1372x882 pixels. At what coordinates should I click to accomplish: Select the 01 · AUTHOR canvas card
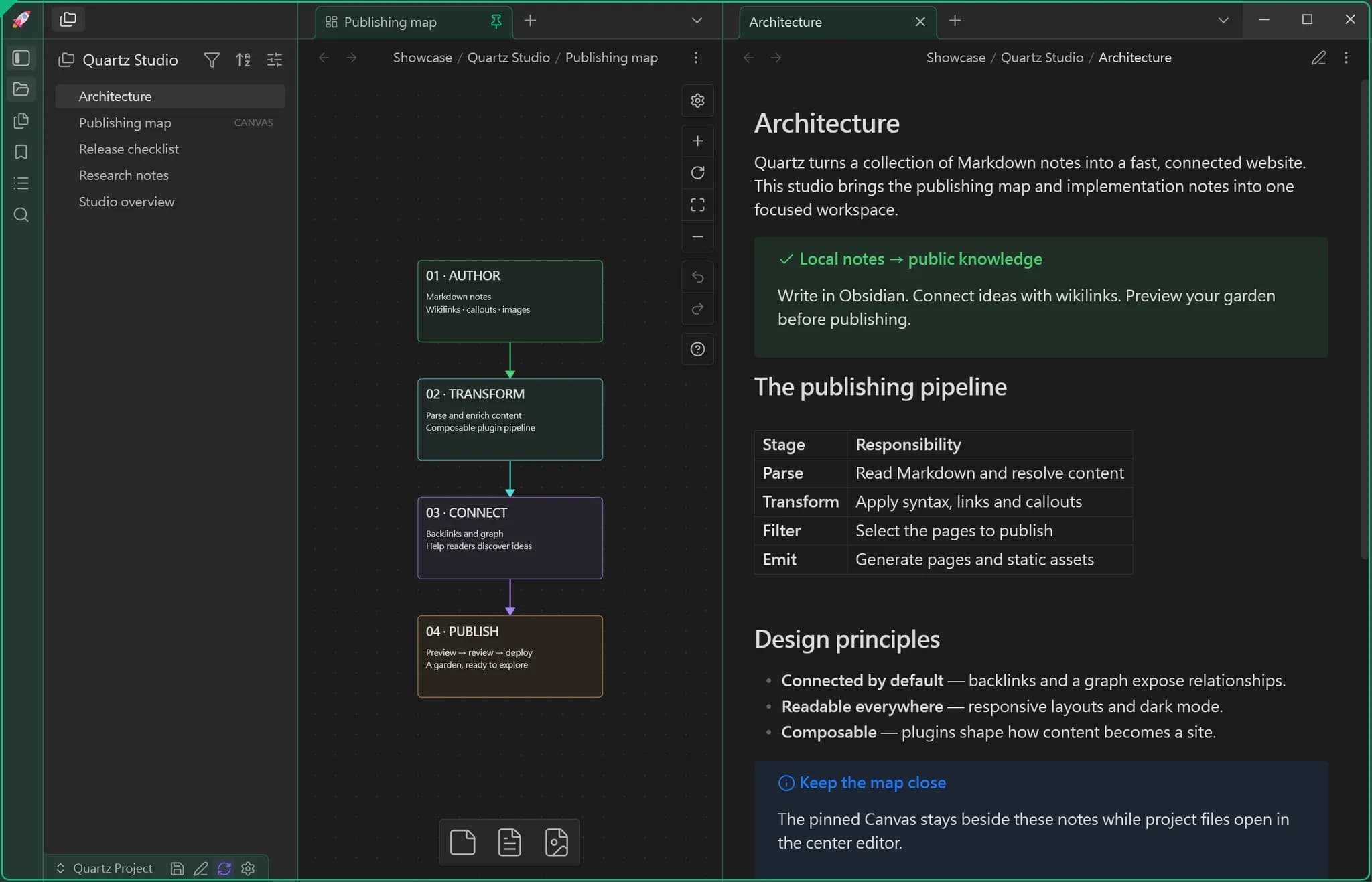tap(510, 301)
